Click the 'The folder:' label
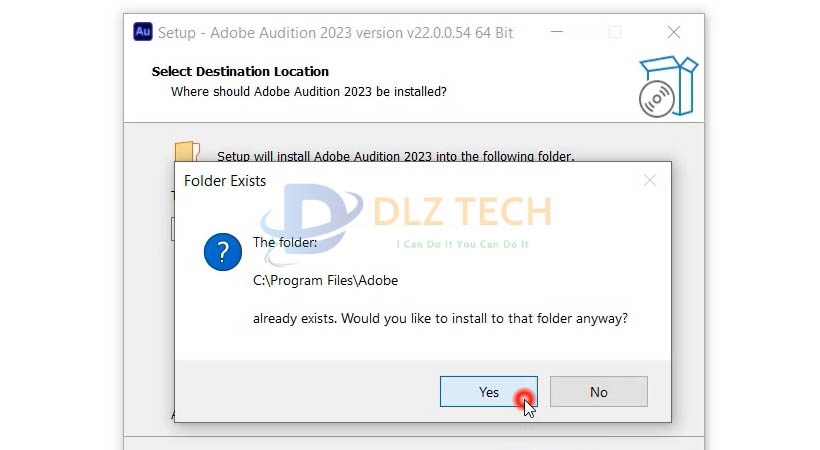 coord(285,242)
